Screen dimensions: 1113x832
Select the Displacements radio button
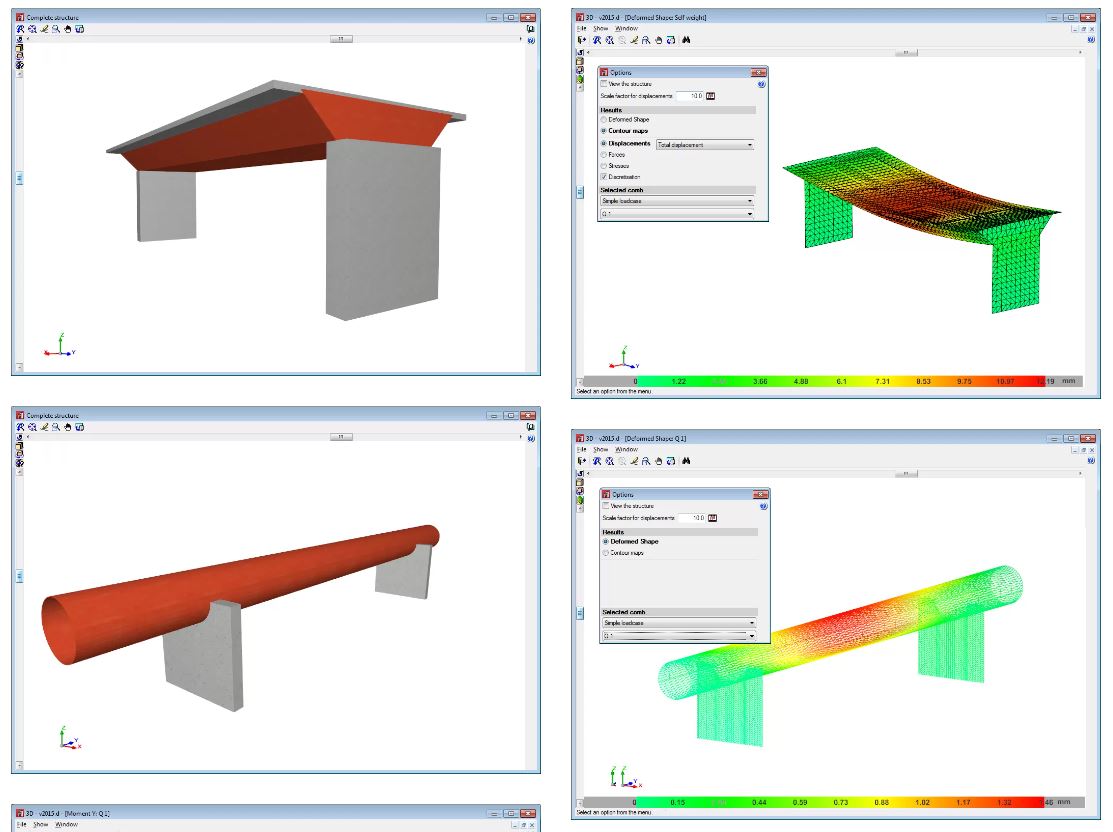pos(604,143)
